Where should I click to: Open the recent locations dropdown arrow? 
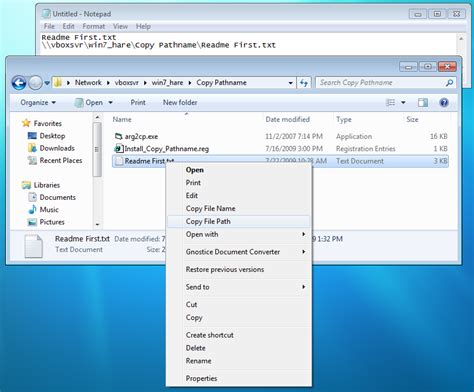[x=47, y=83]
